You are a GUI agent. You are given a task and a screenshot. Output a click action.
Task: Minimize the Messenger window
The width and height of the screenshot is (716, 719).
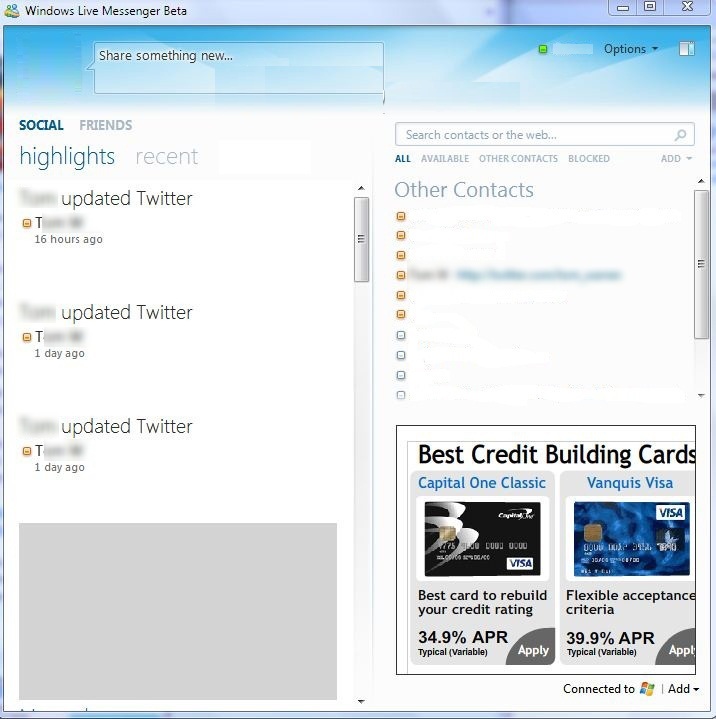[x=623, y=7]
